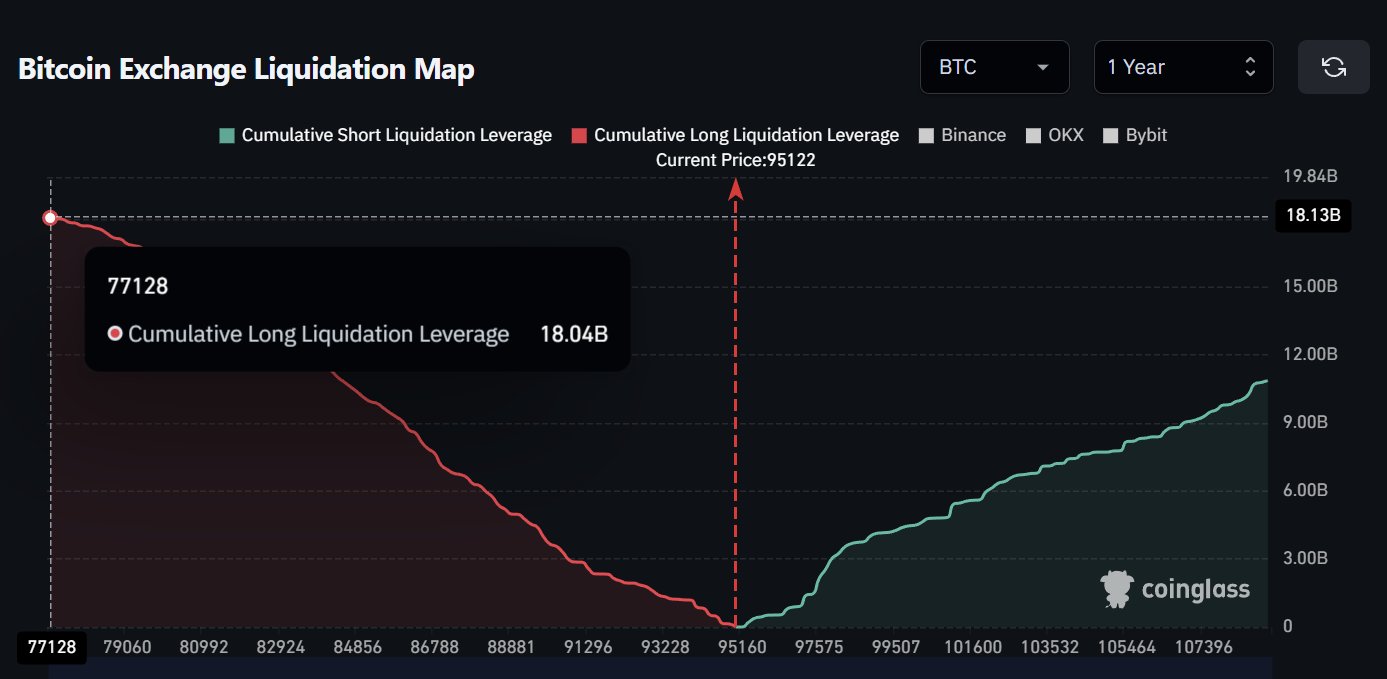Click the Current Price:95122 label
Viewport: 1387px width, 679px height.
735,160
